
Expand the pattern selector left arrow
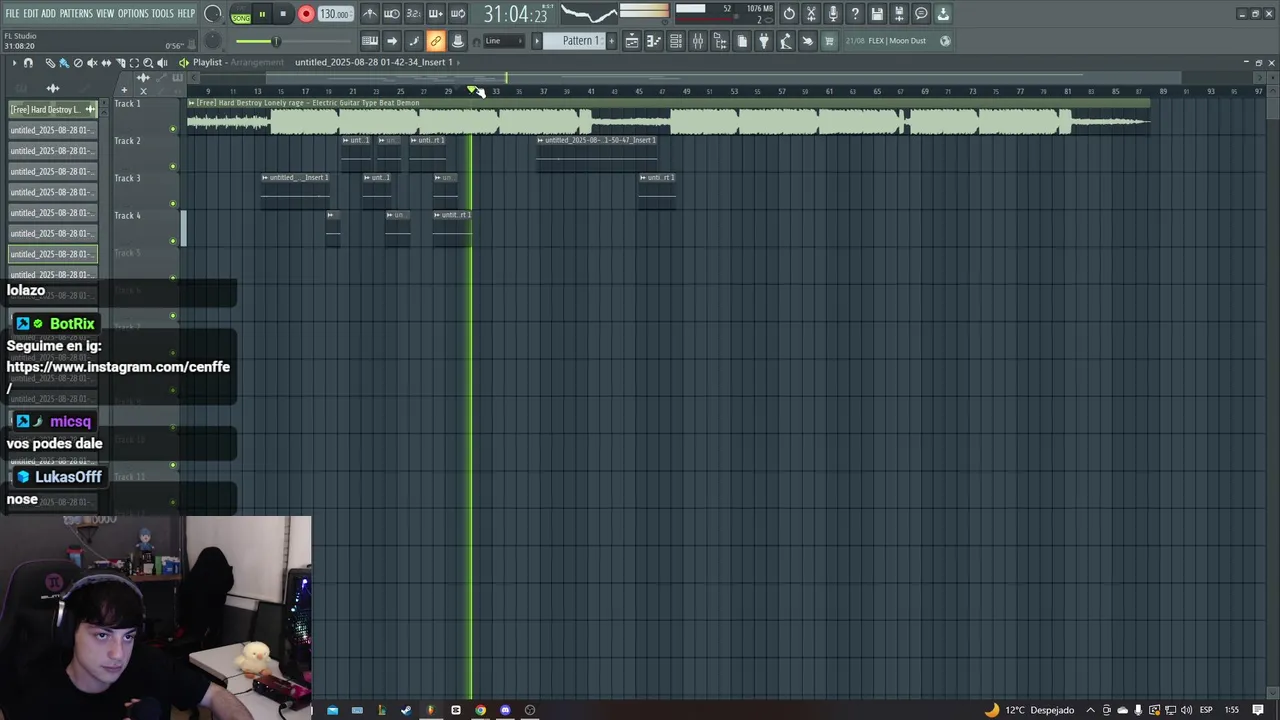(x=537, y=41)
